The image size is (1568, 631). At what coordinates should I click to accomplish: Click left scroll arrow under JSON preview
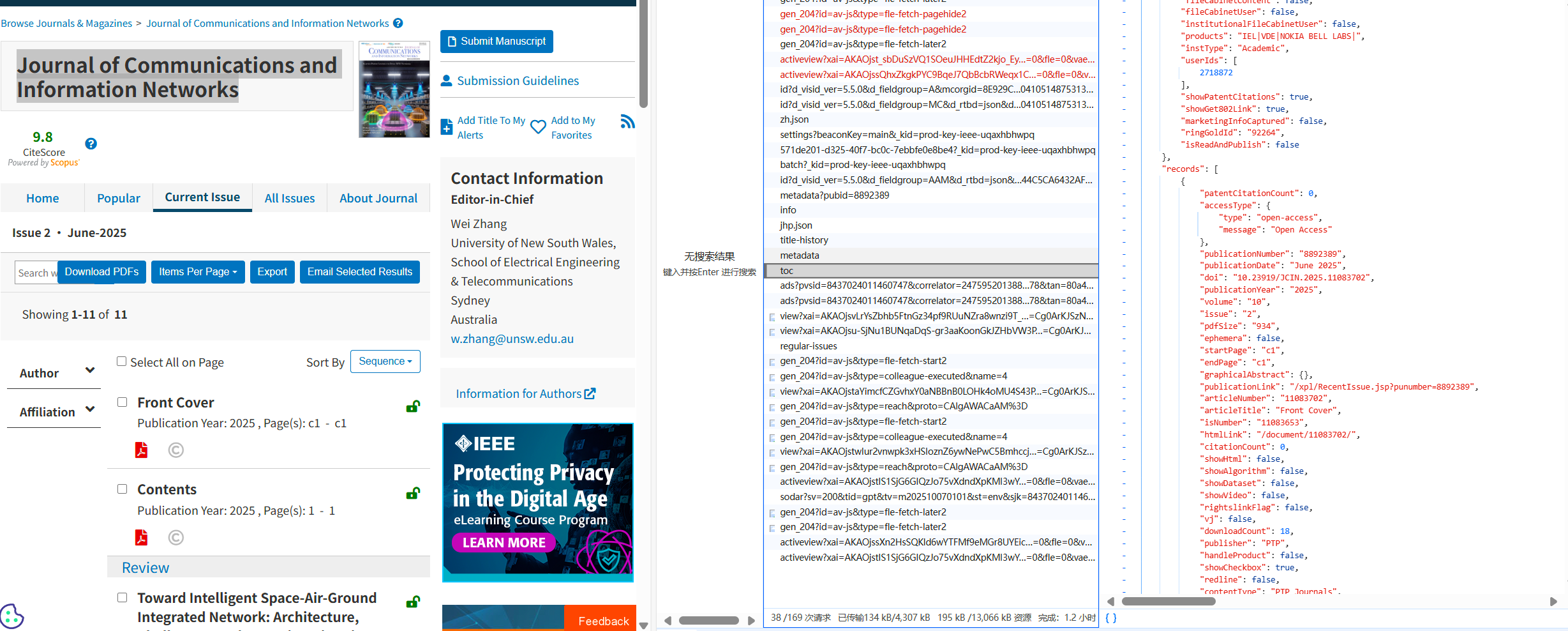[x=1110, y=602]
